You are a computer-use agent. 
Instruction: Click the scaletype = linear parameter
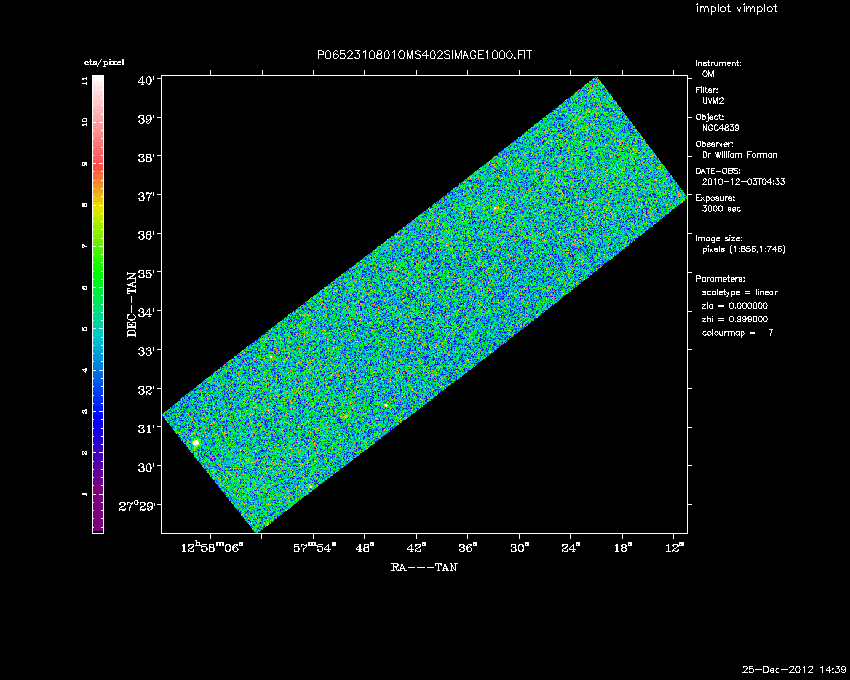coord(739,292)
